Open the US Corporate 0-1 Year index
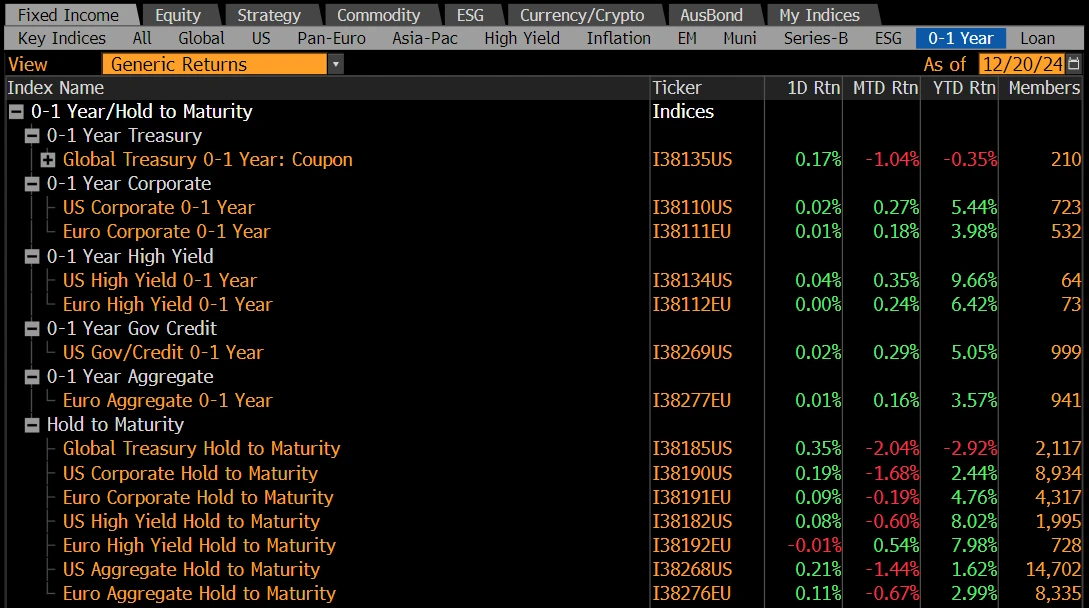Screen dimensions: 1089x608 point(158,208)
